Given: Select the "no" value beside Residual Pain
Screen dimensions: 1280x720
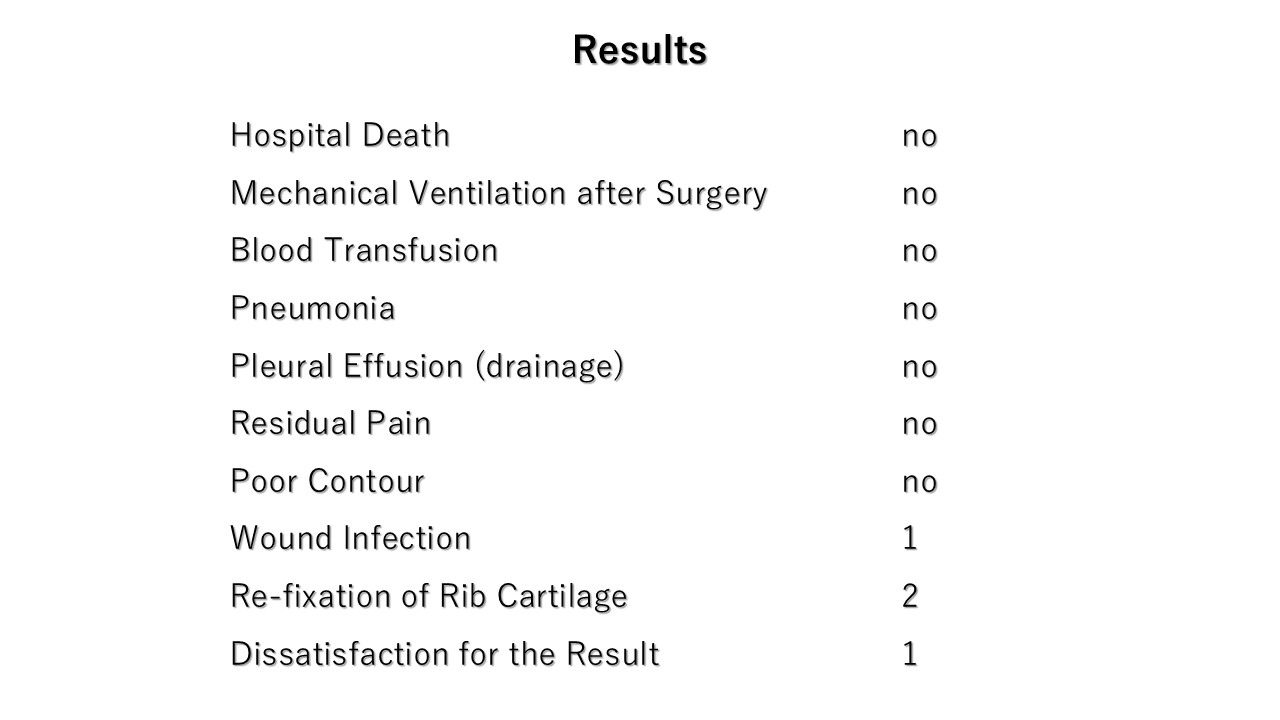Looking at the screenshot, I should [x=919, y=424].
